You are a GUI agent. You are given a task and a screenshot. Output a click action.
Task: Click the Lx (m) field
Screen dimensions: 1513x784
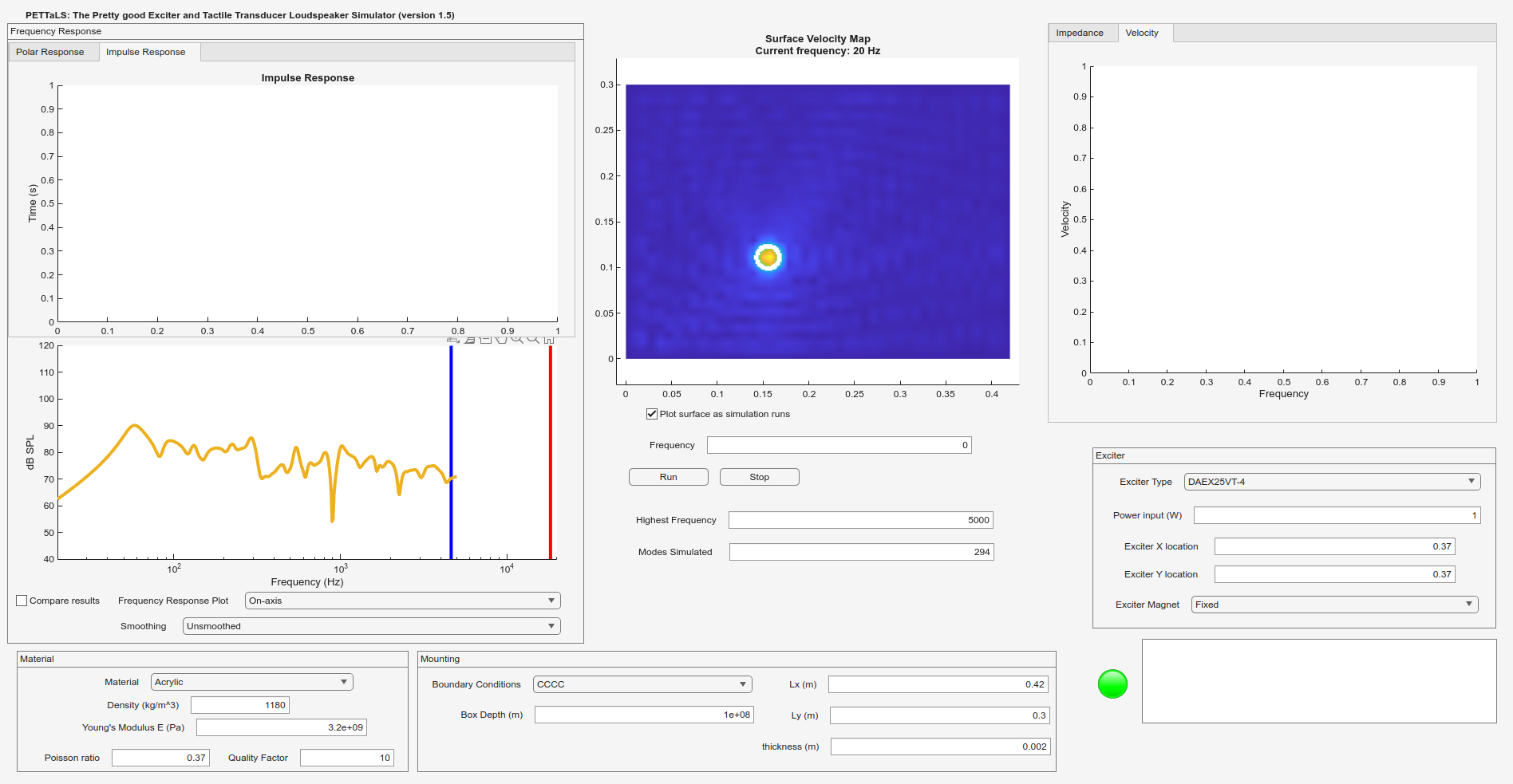point(938,684)
